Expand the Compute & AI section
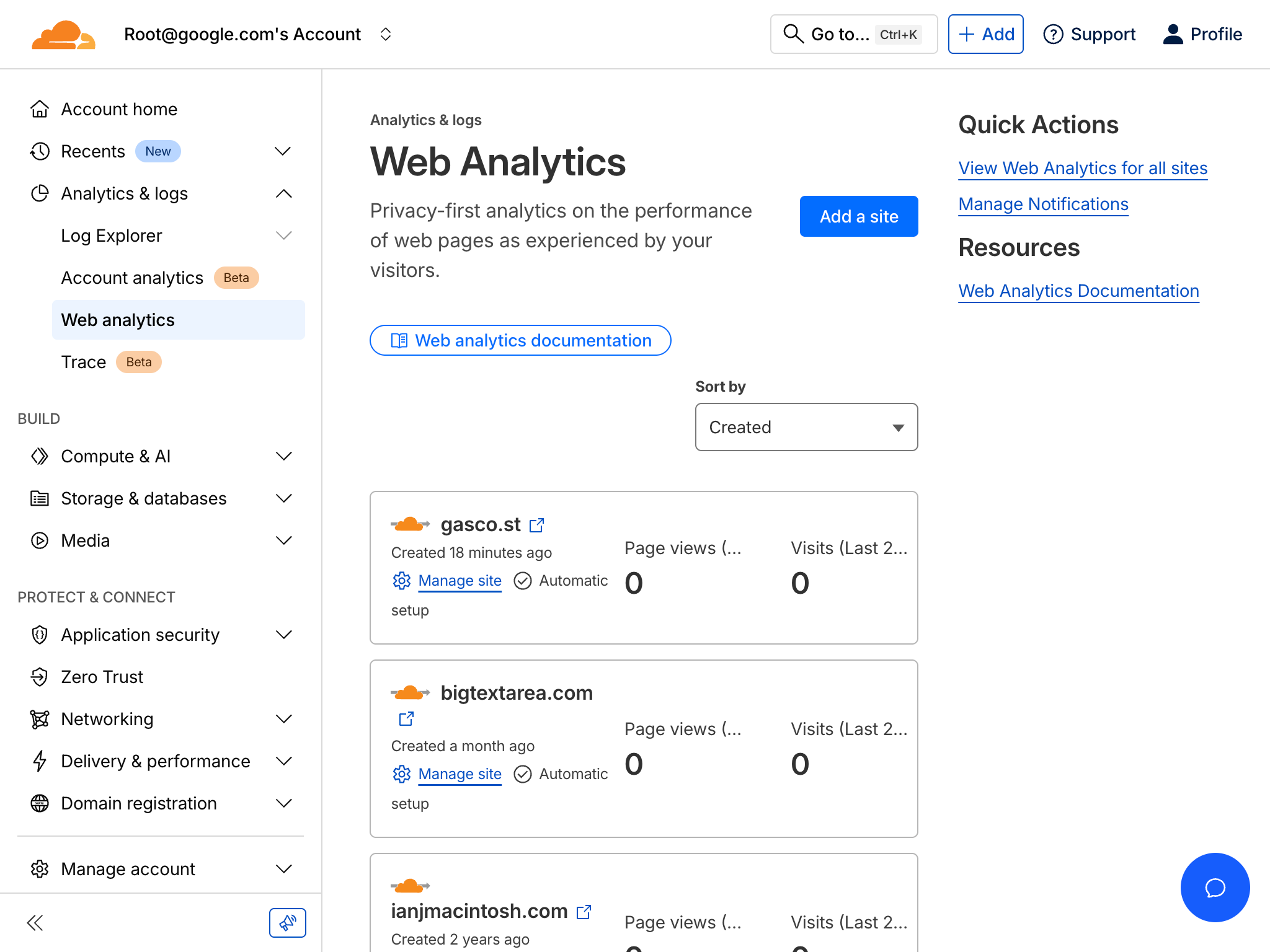 [x=284, y=456]
